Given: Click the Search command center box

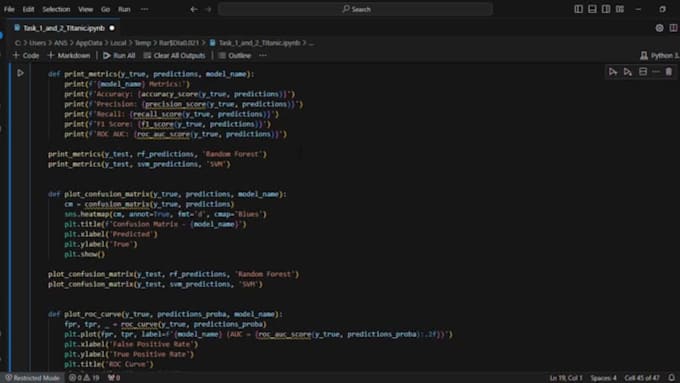Looking at the screenshot, I should (356, 9).
